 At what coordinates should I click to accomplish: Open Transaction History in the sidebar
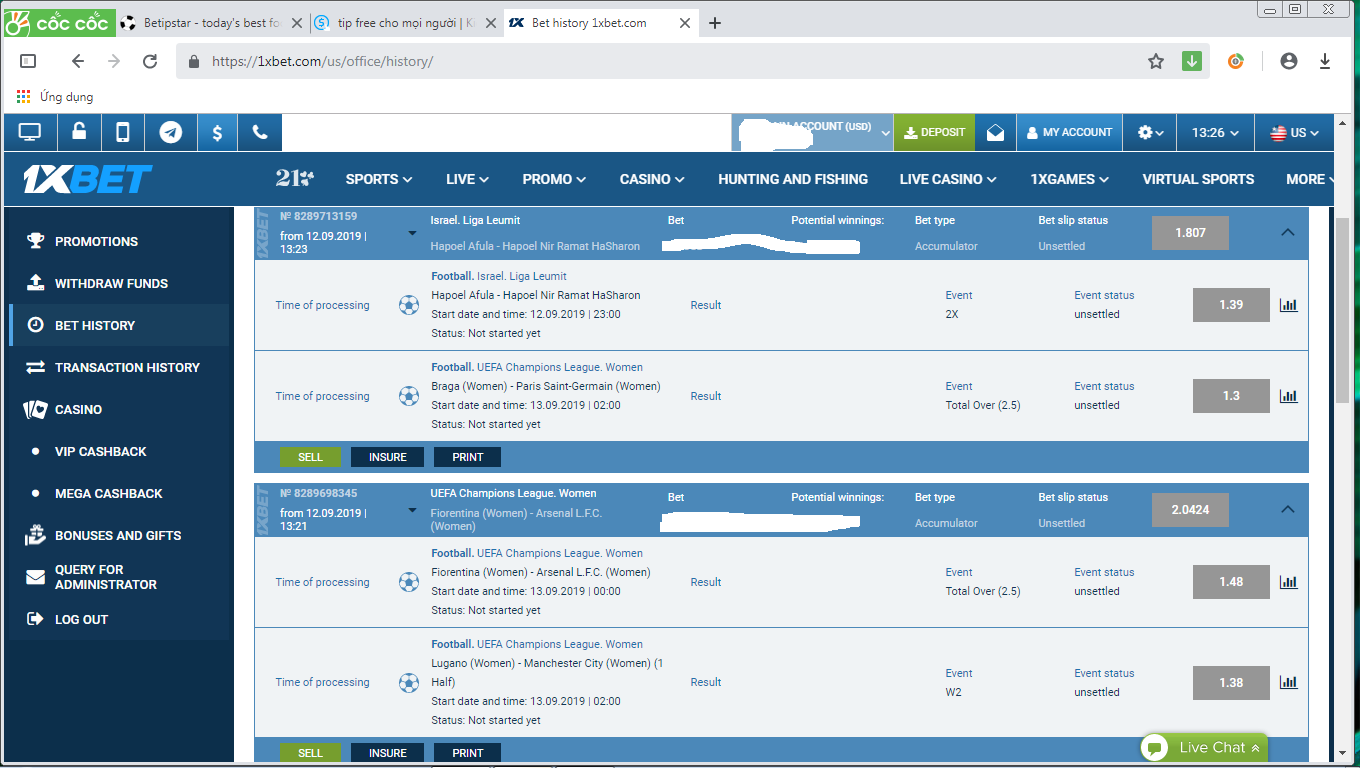click(118, 367)
